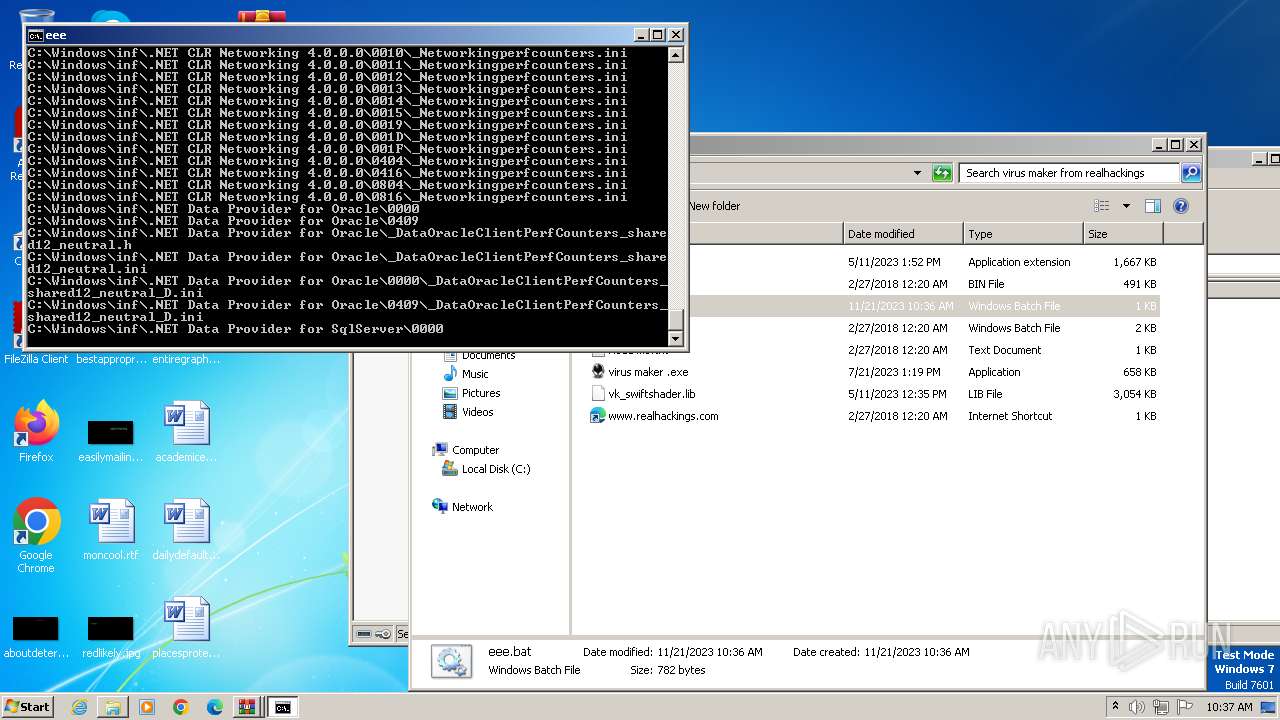The width and height of the screenshot is (1280, 720).
Task: Click the New folder toolbar button
Action: (714, 206)
